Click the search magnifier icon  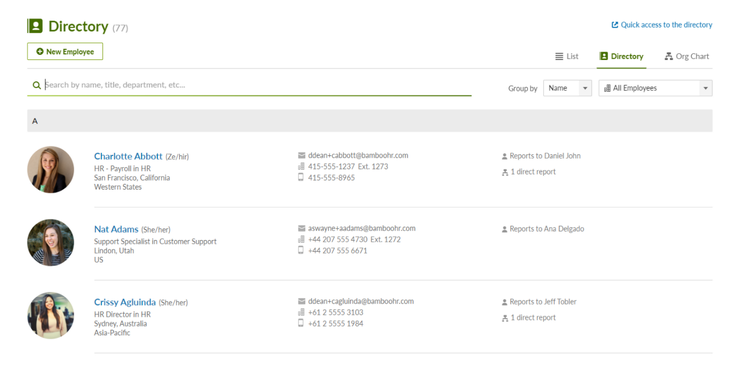tap(36, 85)
